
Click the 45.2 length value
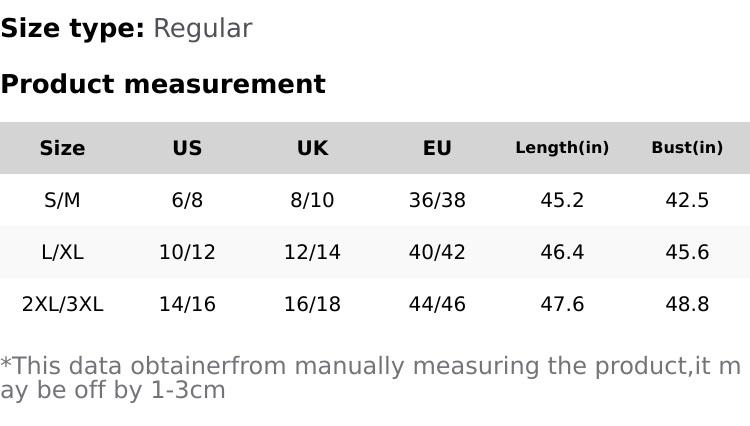coord(562,200)
